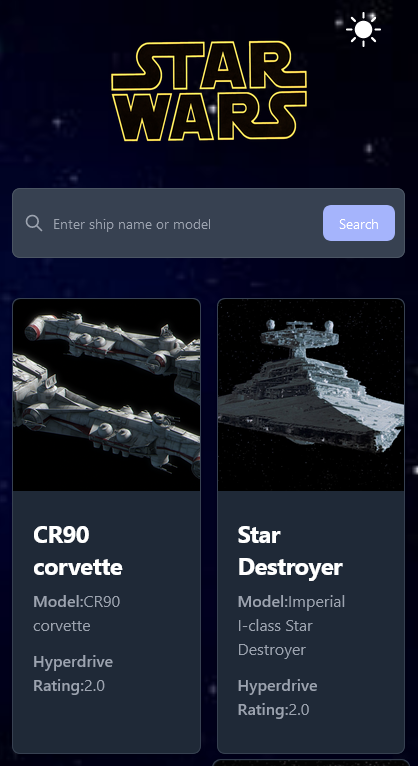Open the partially visible card below Star Destroyer
This screenshot has height=766, width=418.
(311, 763)
